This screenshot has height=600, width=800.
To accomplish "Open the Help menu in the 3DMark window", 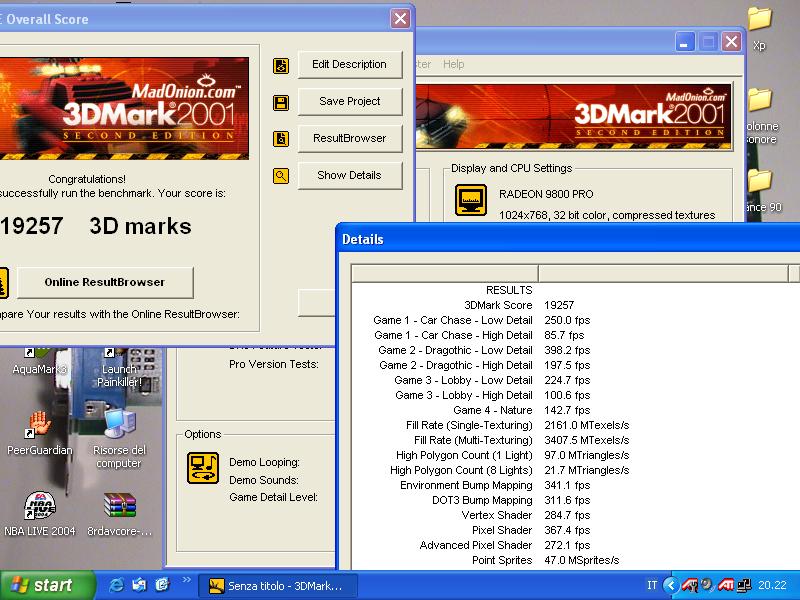I will [453, 64].
